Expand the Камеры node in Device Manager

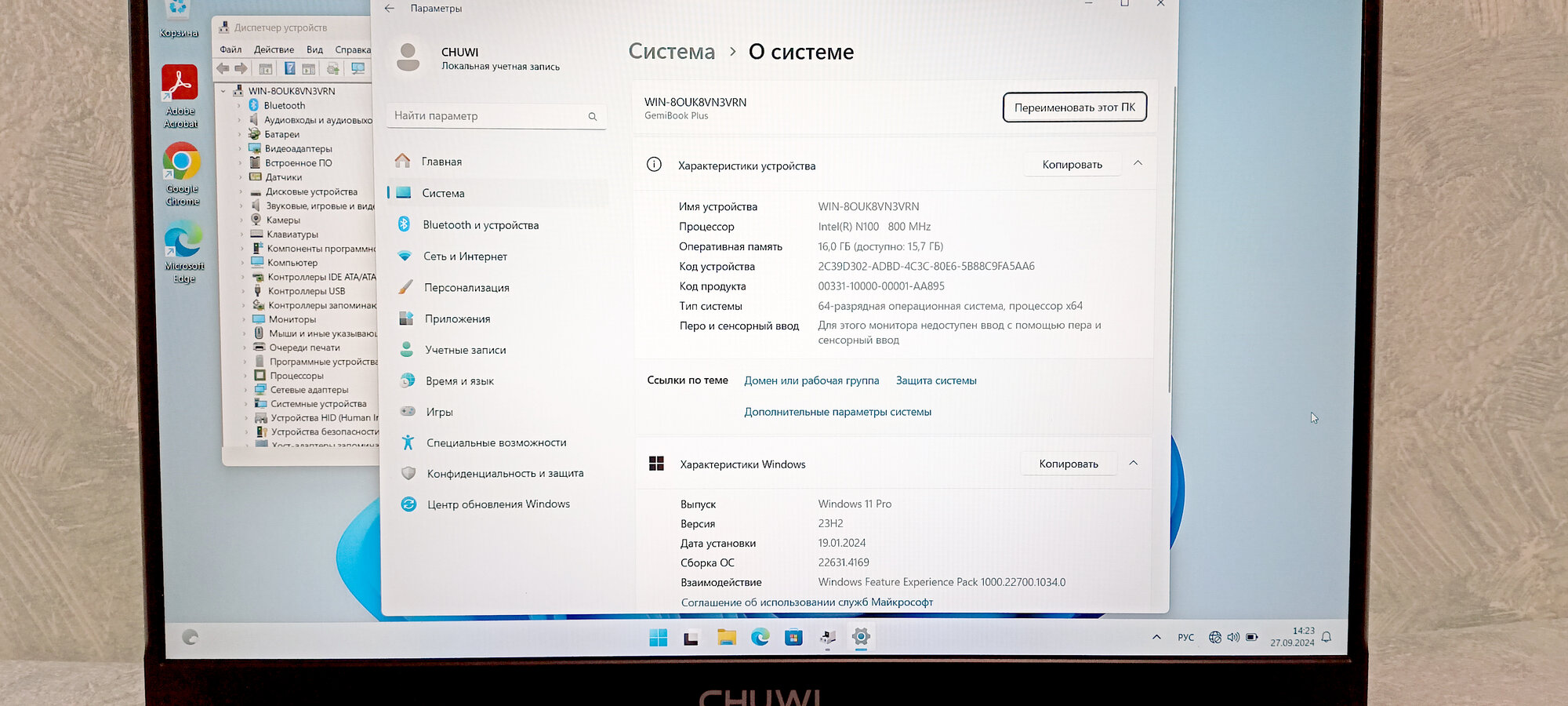[x=241, y=220]
